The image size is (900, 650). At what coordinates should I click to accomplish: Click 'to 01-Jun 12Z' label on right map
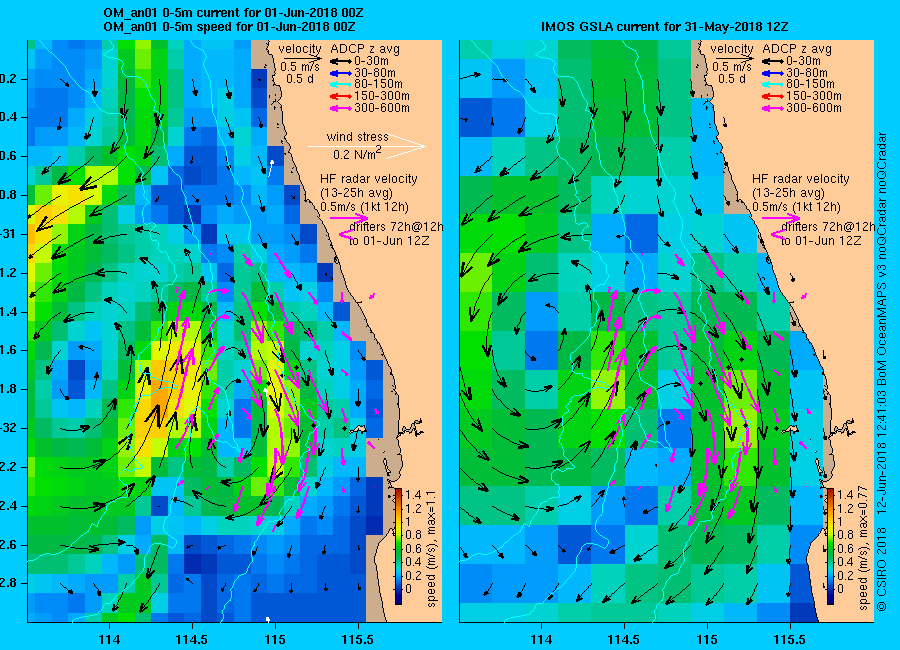[x=821, y=241]
